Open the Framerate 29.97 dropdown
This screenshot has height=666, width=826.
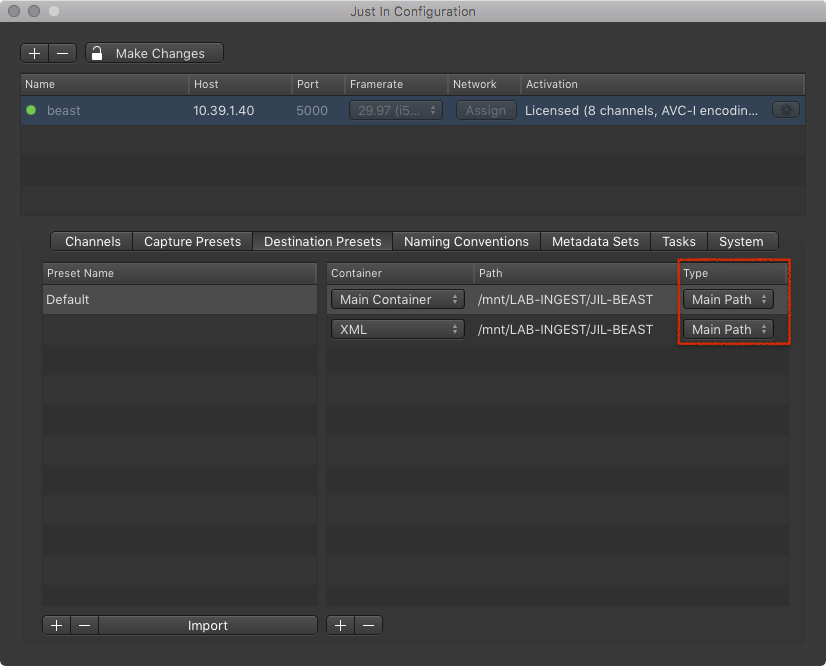point(396,110)
